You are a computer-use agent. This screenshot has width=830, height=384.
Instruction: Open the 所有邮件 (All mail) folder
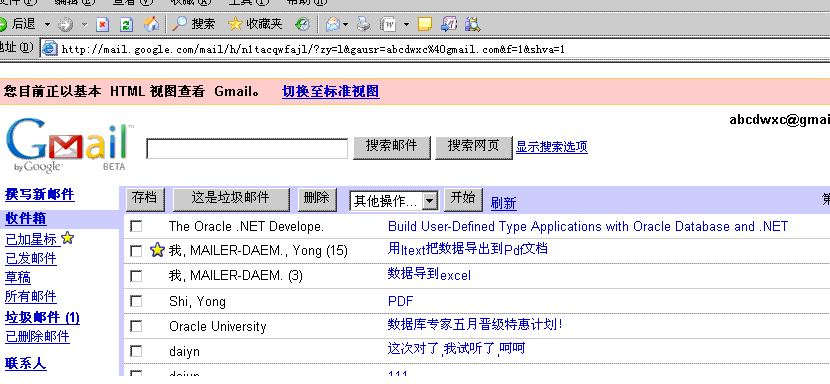pyautogui.click(x=31, y=296)
